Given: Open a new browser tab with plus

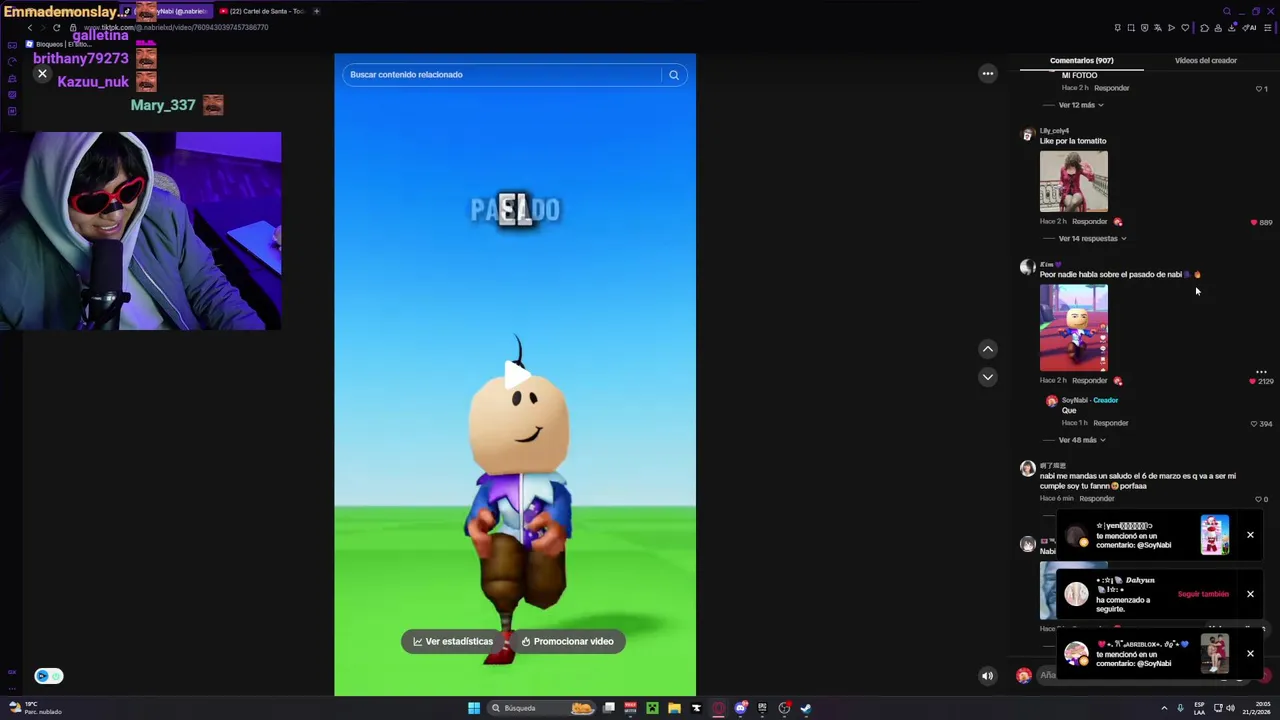Looking at the screenshot, I should (316, 11).
